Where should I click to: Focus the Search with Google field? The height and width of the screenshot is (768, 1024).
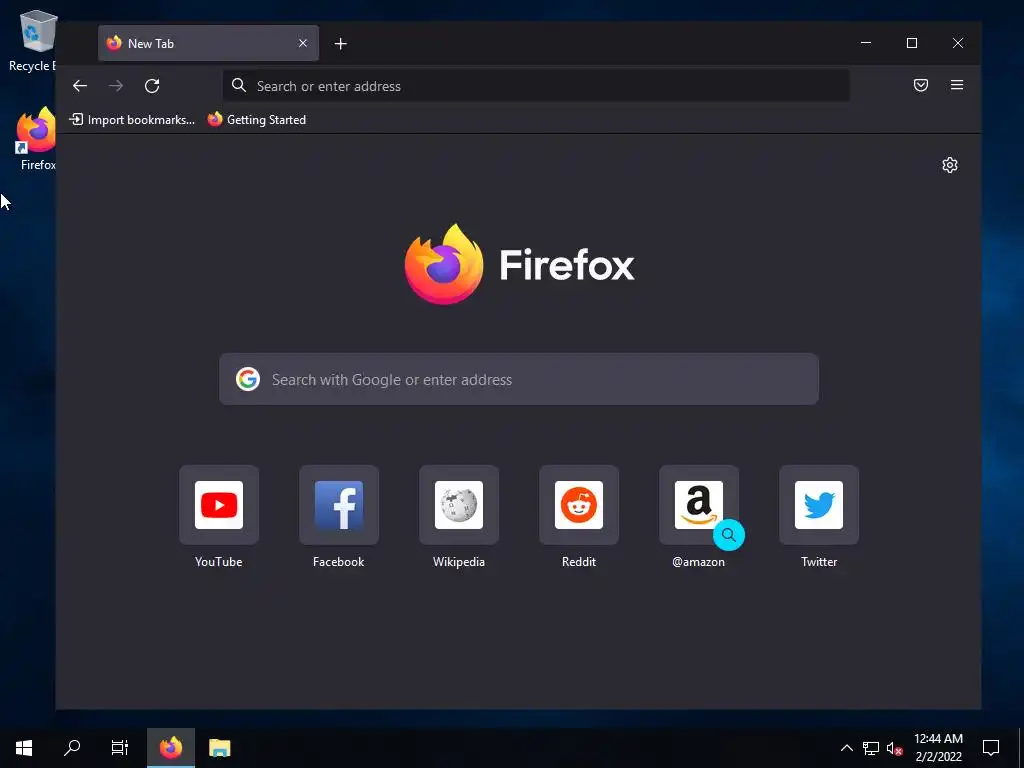coord(519,379)
